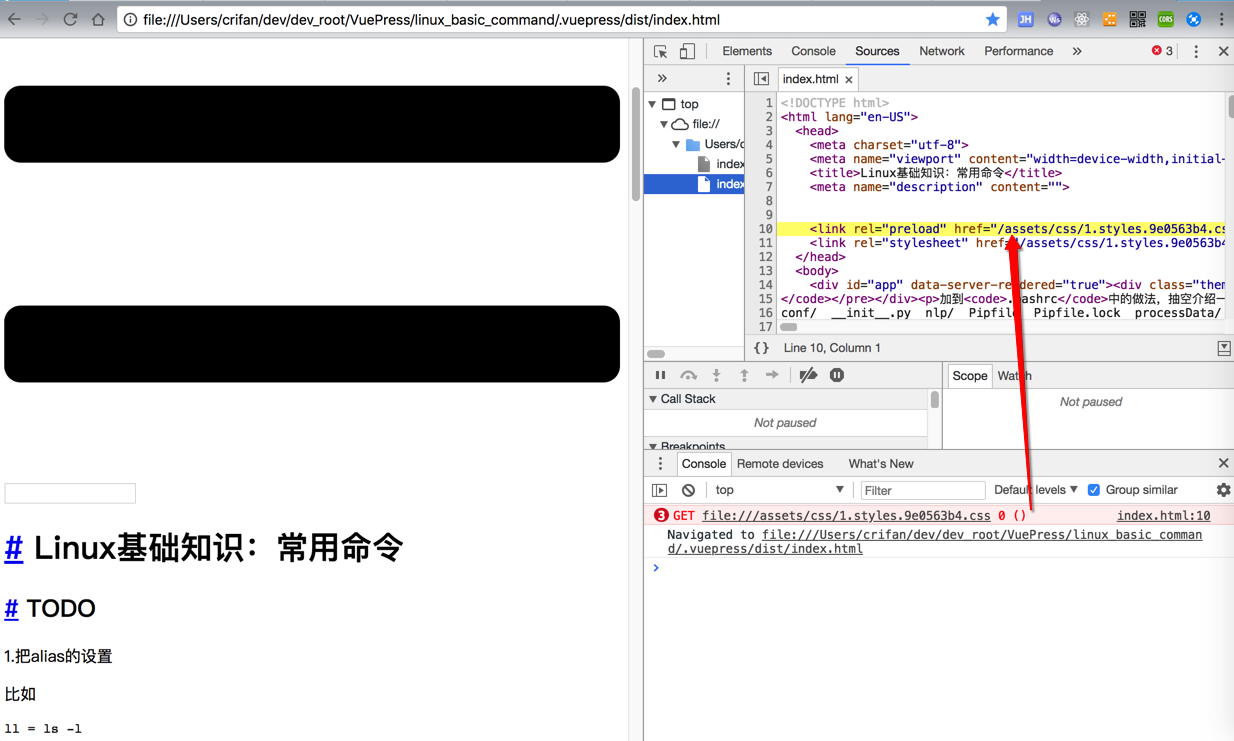
Task: Collapse the Call Stack section
Action: pos(653,399)
